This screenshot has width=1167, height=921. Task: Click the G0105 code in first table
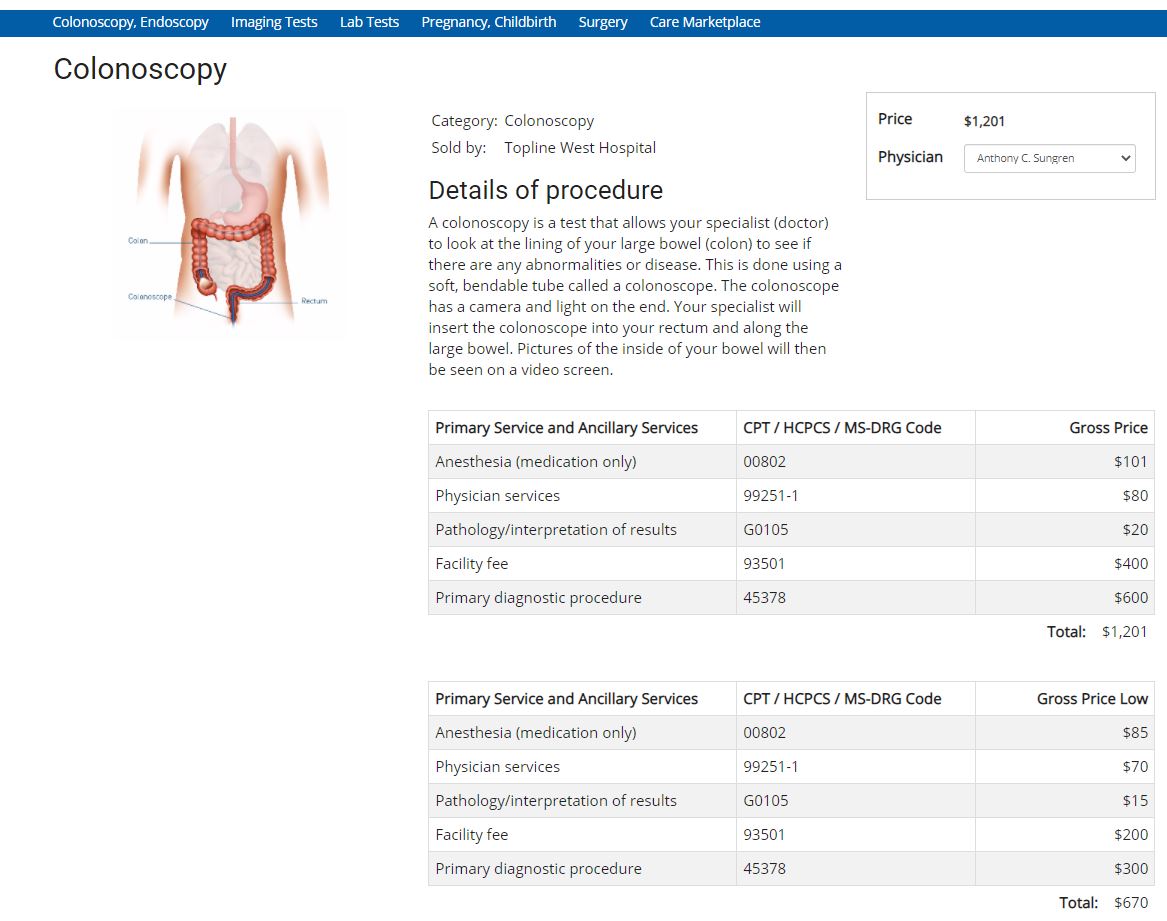765,530
